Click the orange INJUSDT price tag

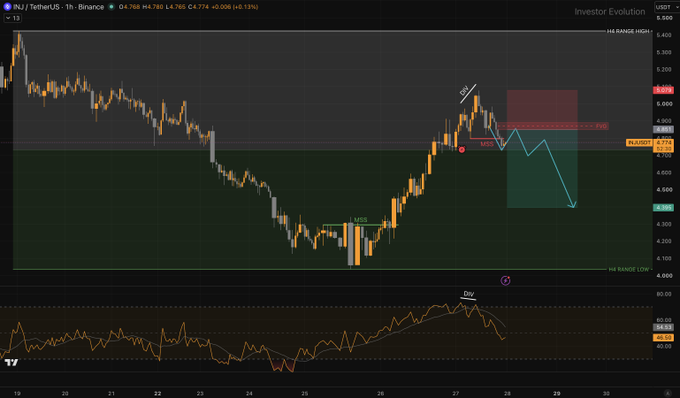(639, 143)
